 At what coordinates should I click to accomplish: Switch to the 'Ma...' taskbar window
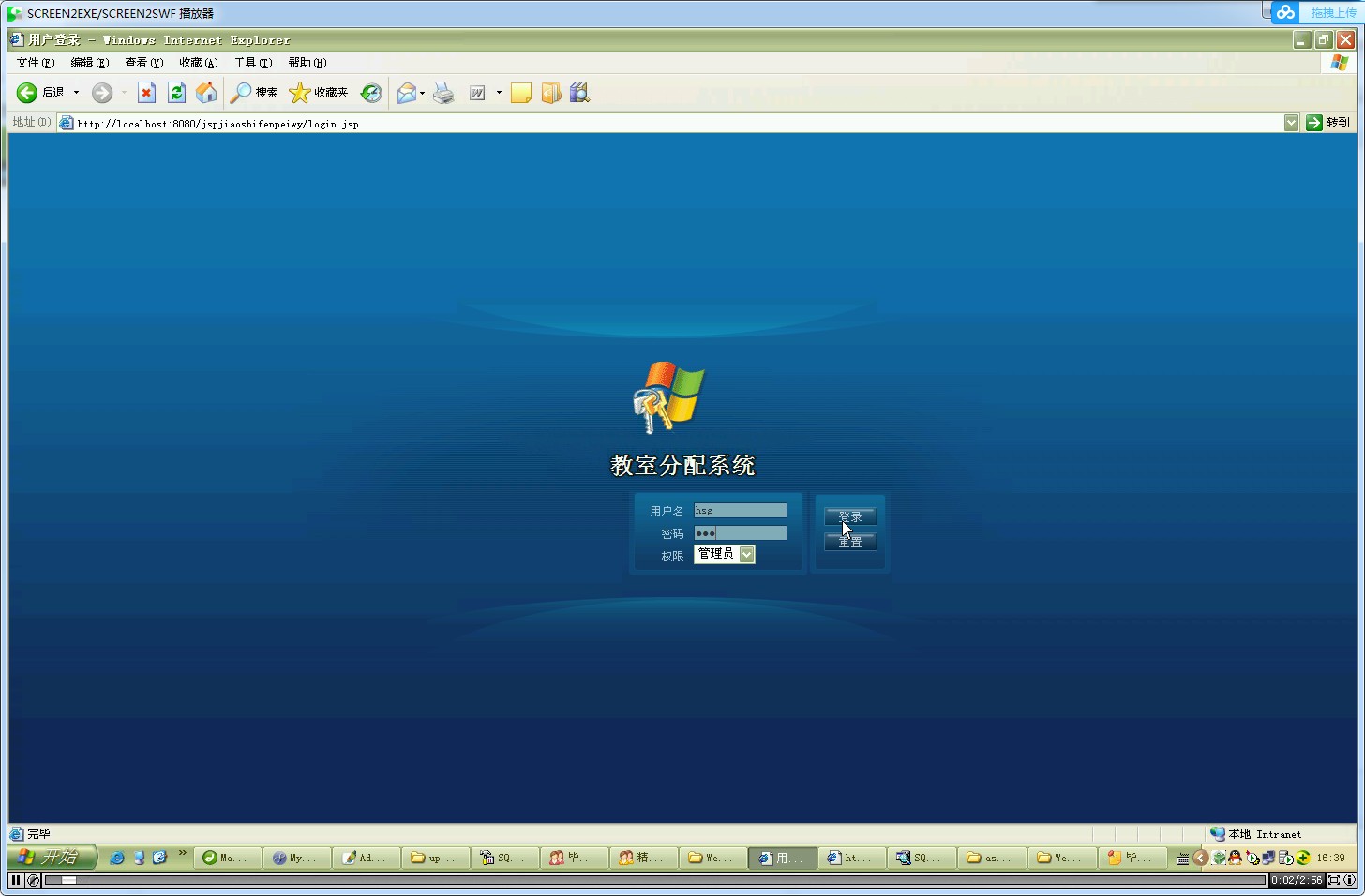coord(227,858)
